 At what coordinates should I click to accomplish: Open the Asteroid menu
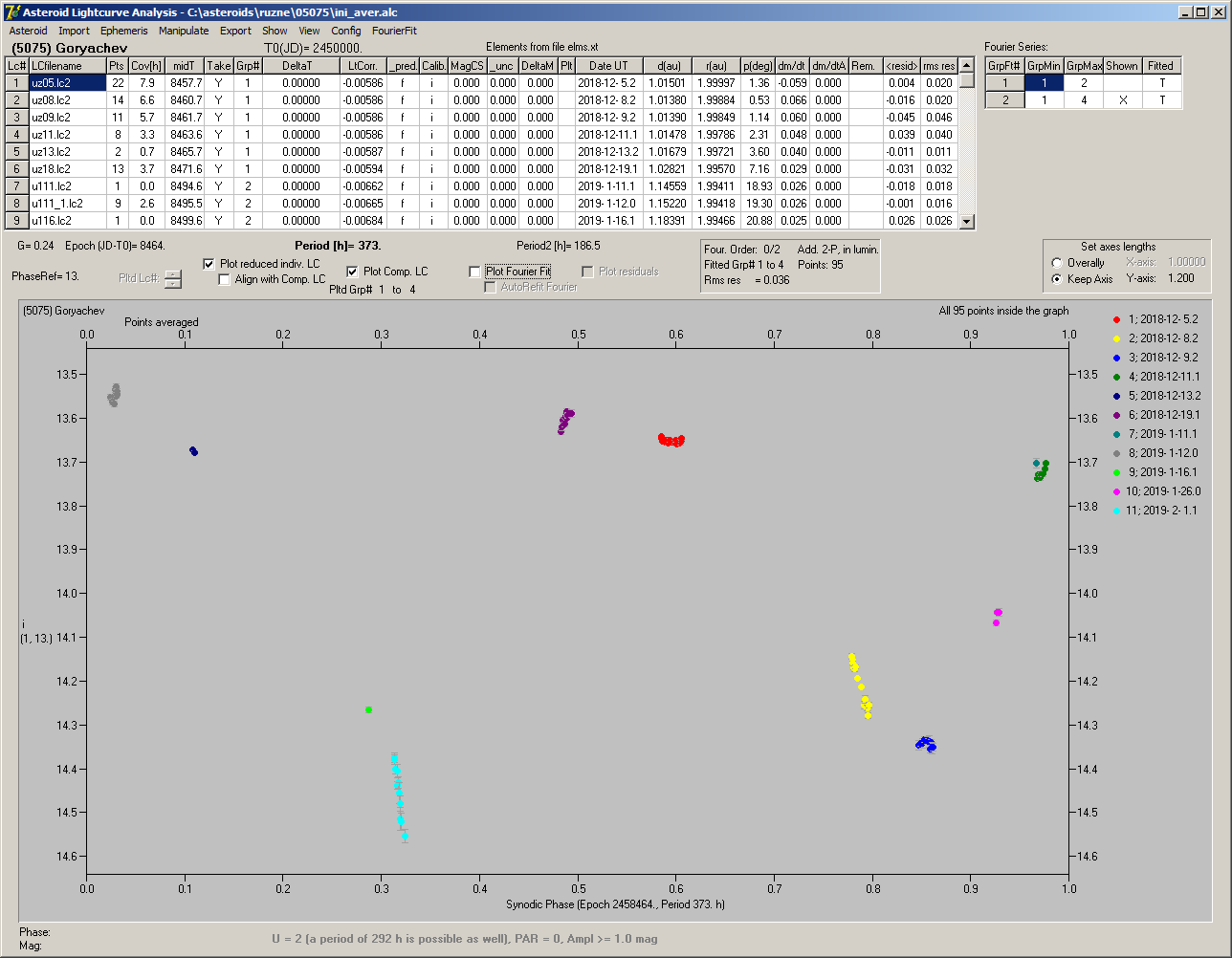coord(28,31)
